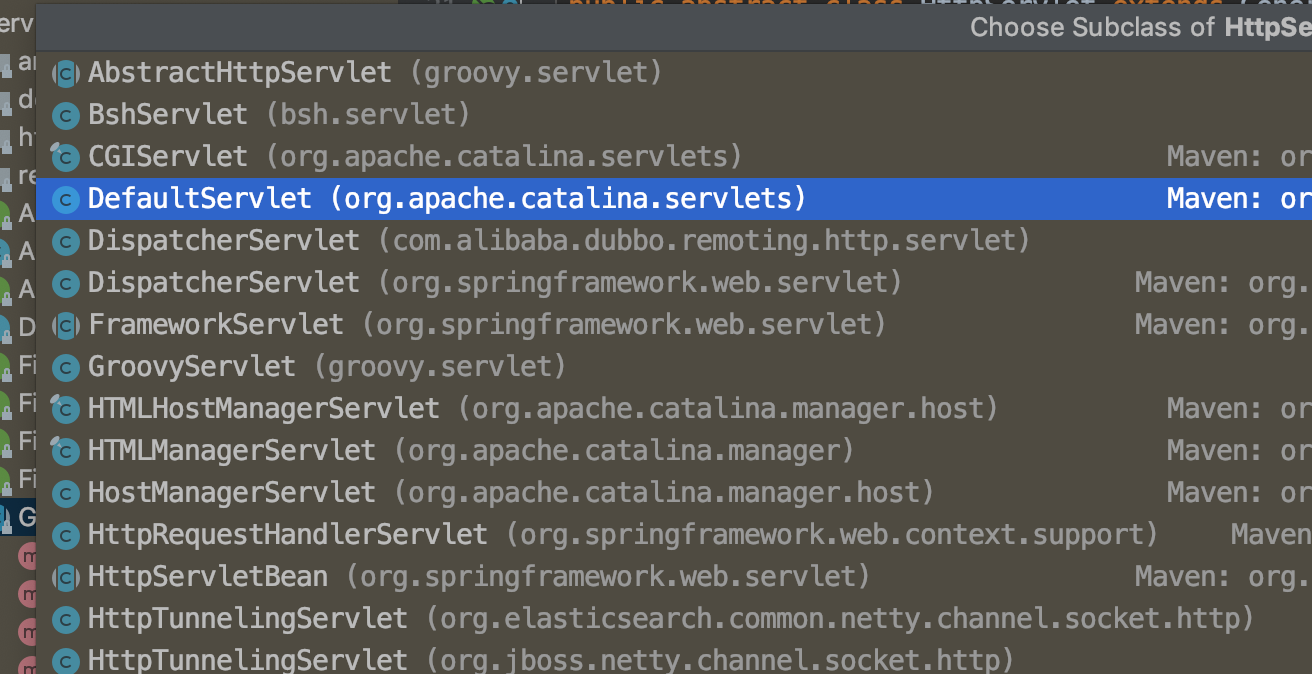Click the 'Choose Subclass of' popup title
Image resolution: width=1312 pixels, height=674 pixels.
pos(1141,28)
